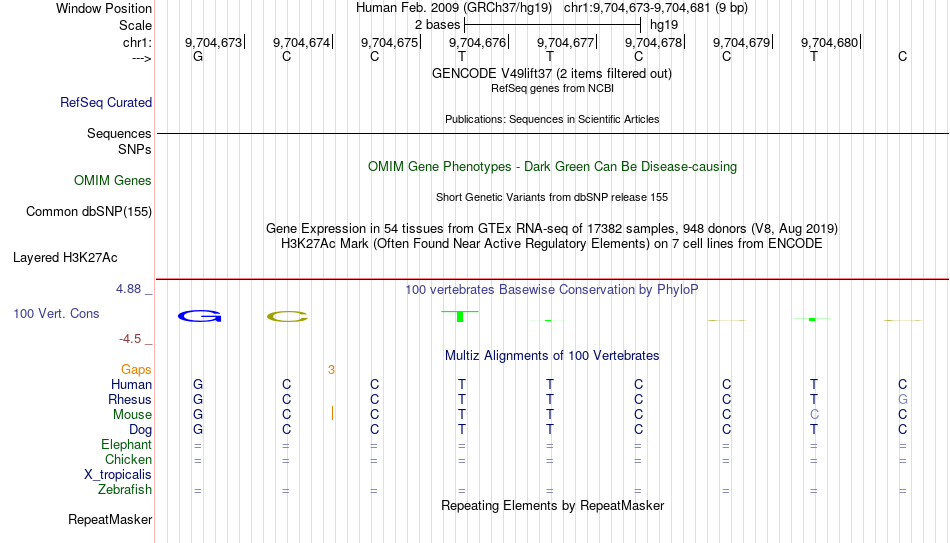Click the blue G conservation logo letter
The image size is (950, 543).
[x=199, y=316]
